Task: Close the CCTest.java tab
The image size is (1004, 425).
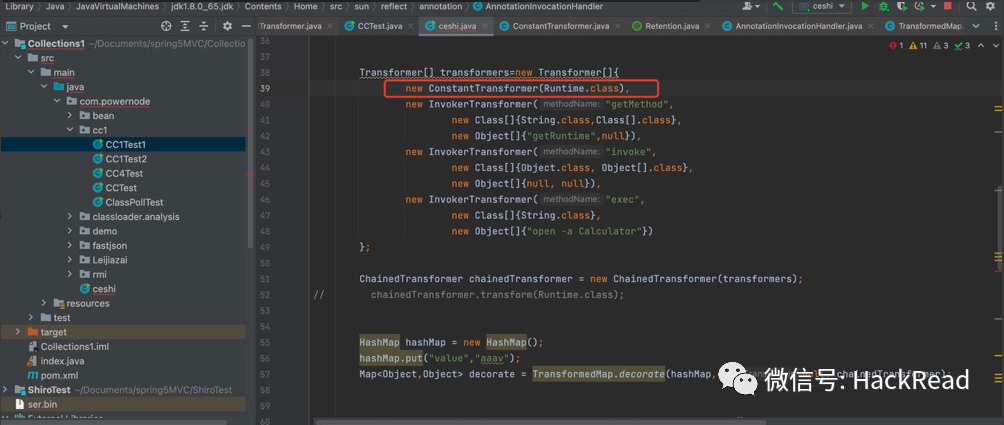Action: (x=410, y=26)
